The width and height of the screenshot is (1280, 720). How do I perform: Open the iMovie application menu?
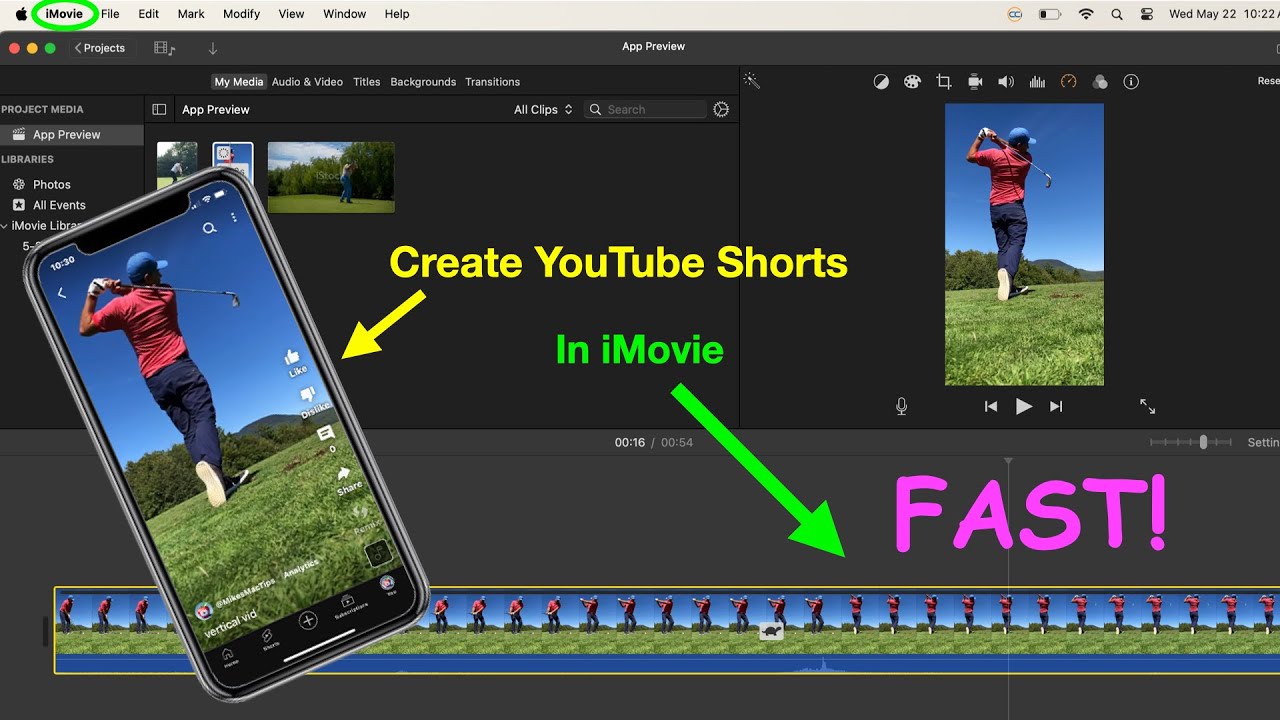tap(64, 14)
